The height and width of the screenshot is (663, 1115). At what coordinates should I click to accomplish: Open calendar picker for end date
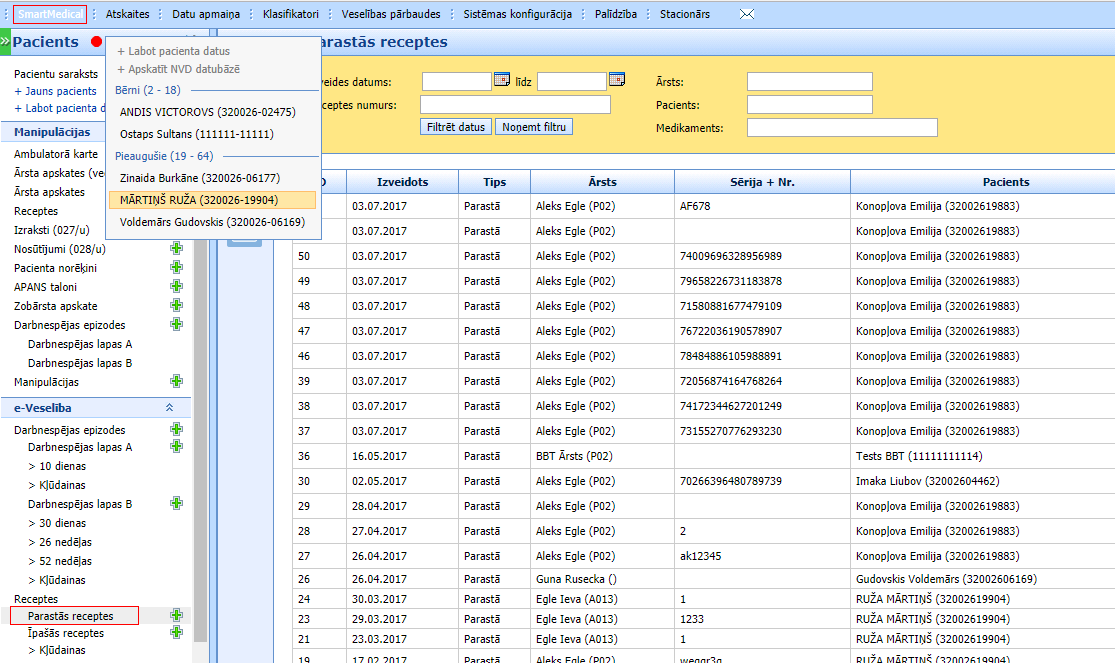pyautogui.click(x=617, y=80)
